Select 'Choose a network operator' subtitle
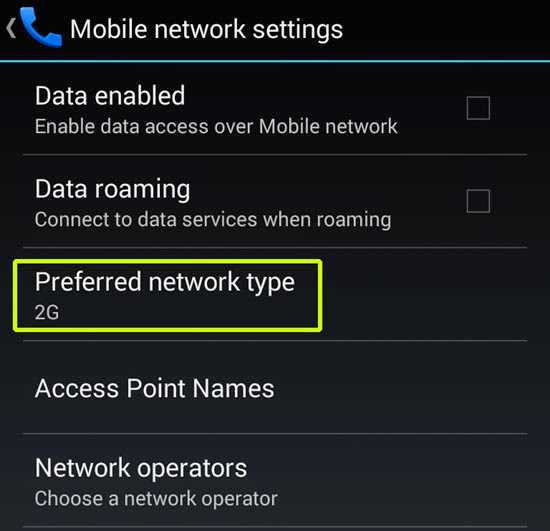550x531 pixels. pyautogui.click(x=156, y=498)
